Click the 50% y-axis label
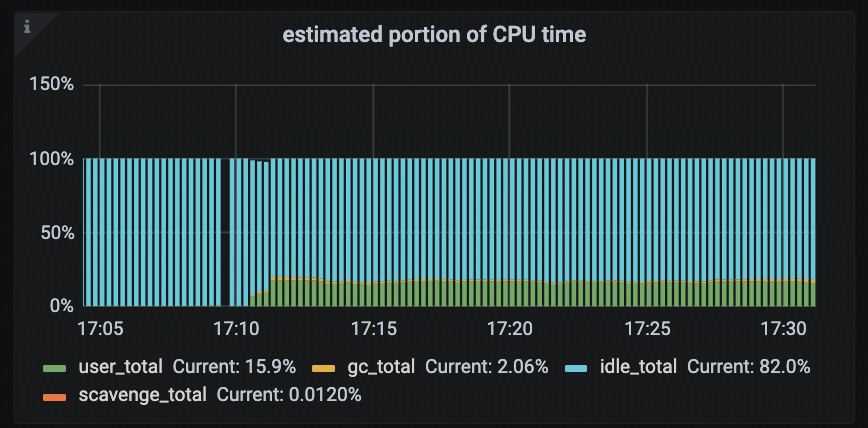Screen dimensions: 868x428 (59, 232)
